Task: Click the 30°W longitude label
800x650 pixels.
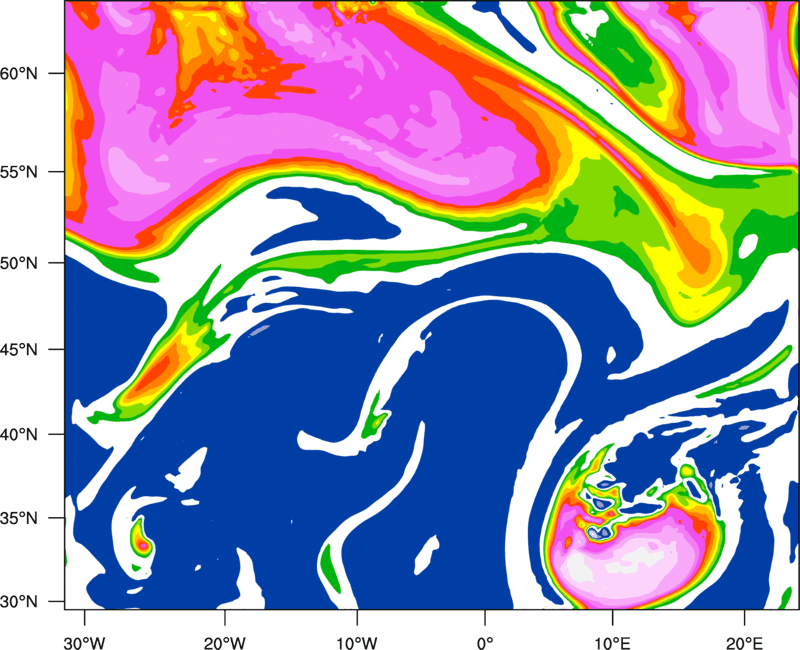Action: [84, 643]
